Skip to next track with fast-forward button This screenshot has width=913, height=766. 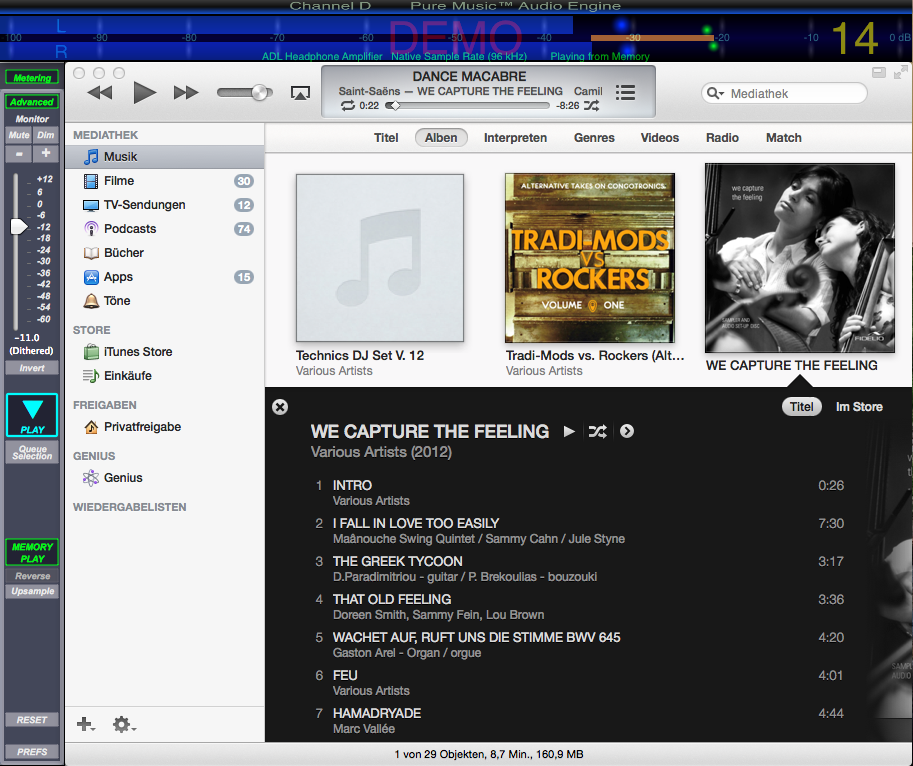point(186,93)
